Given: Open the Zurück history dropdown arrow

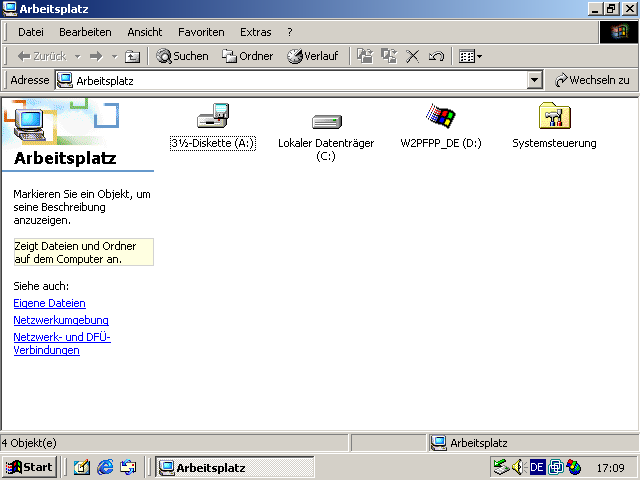Looking at the screenshot, I should coord(78,56).
